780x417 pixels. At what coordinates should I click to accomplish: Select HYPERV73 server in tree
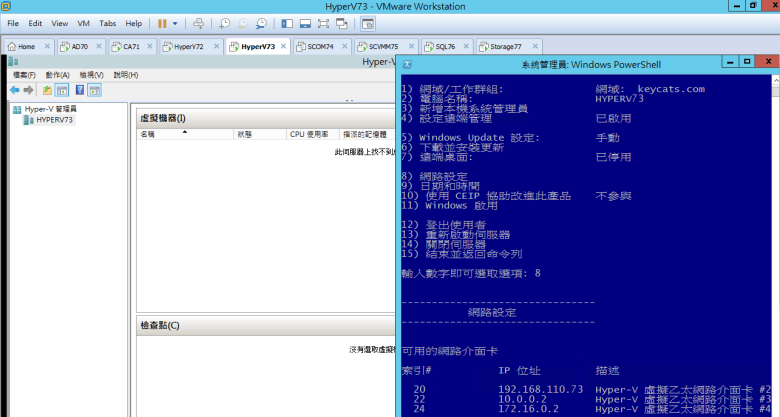(x=53, y=120)
